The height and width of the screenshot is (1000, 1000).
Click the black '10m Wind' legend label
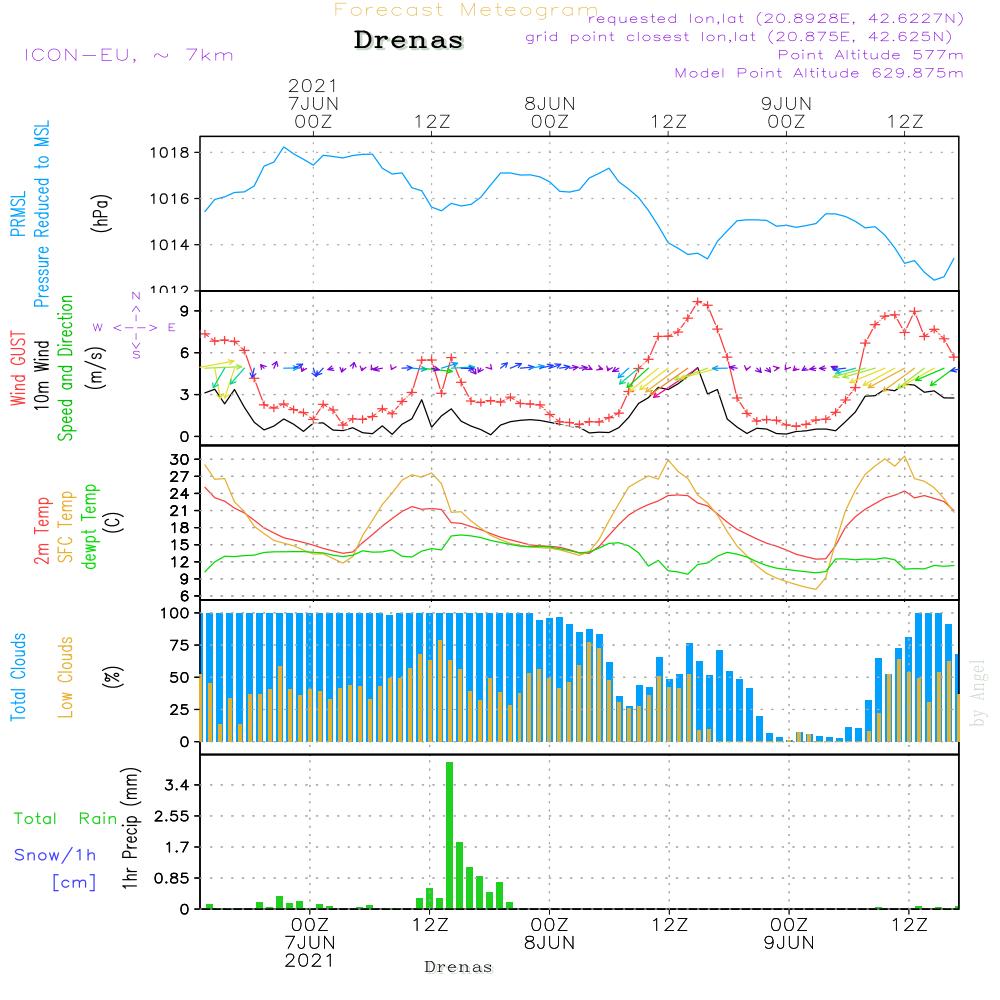click(x=41, y=375)
